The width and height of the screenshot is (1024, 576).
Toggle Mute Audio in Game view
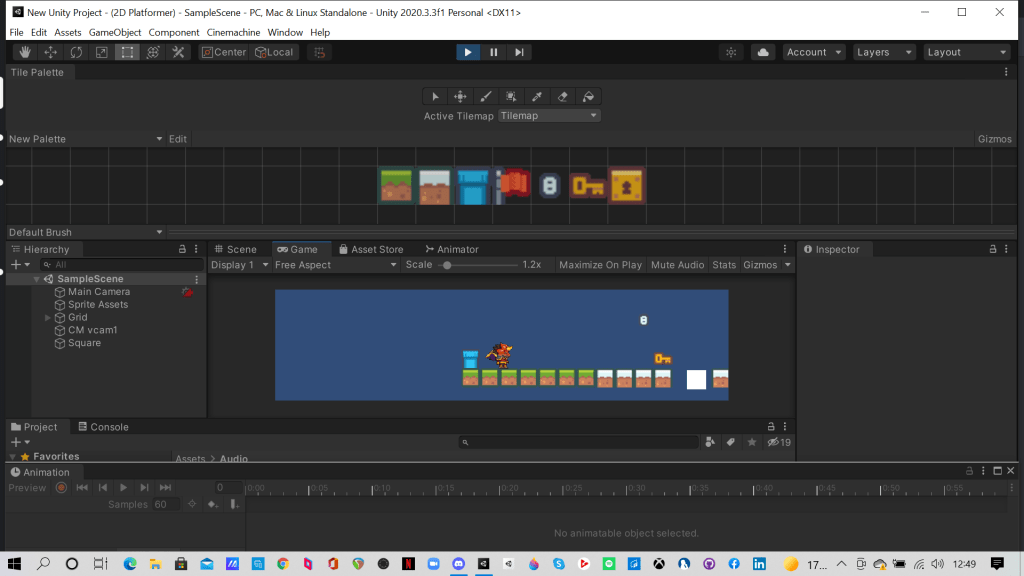(x=677, y=265)
